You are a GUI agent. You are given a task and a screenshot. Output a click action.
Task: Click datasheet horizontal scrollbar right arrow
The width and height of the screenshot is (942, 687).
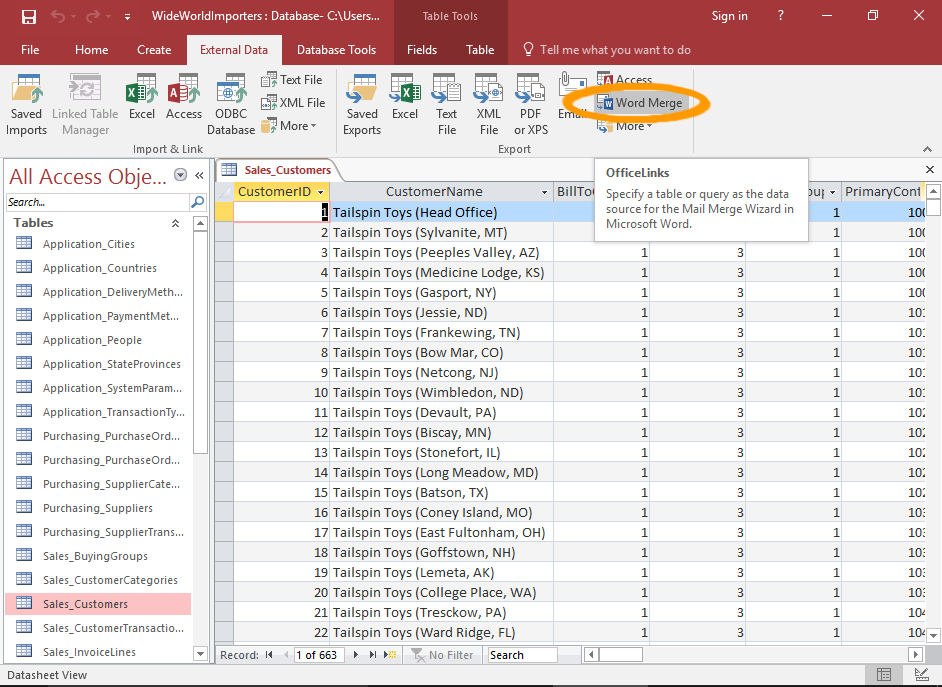tap(916, 655)
